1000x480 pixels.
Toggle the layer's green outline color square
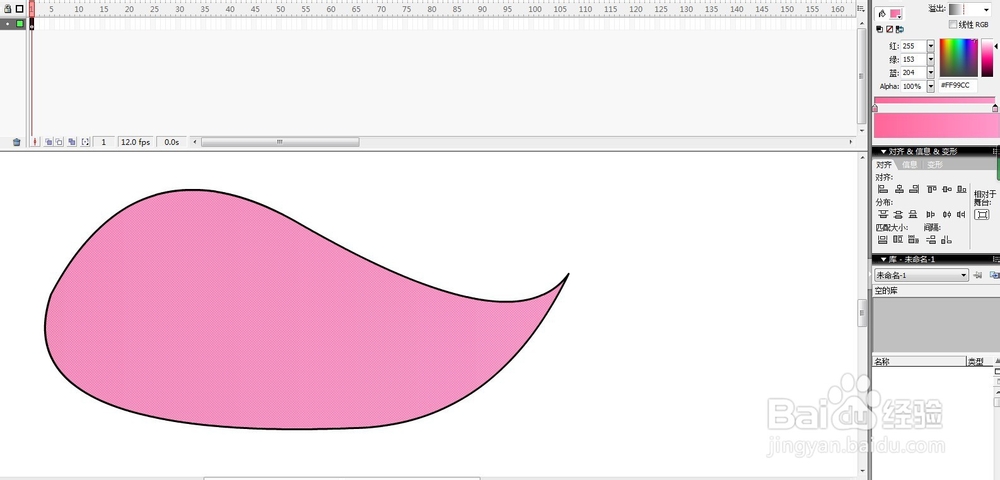pos(20,24)
